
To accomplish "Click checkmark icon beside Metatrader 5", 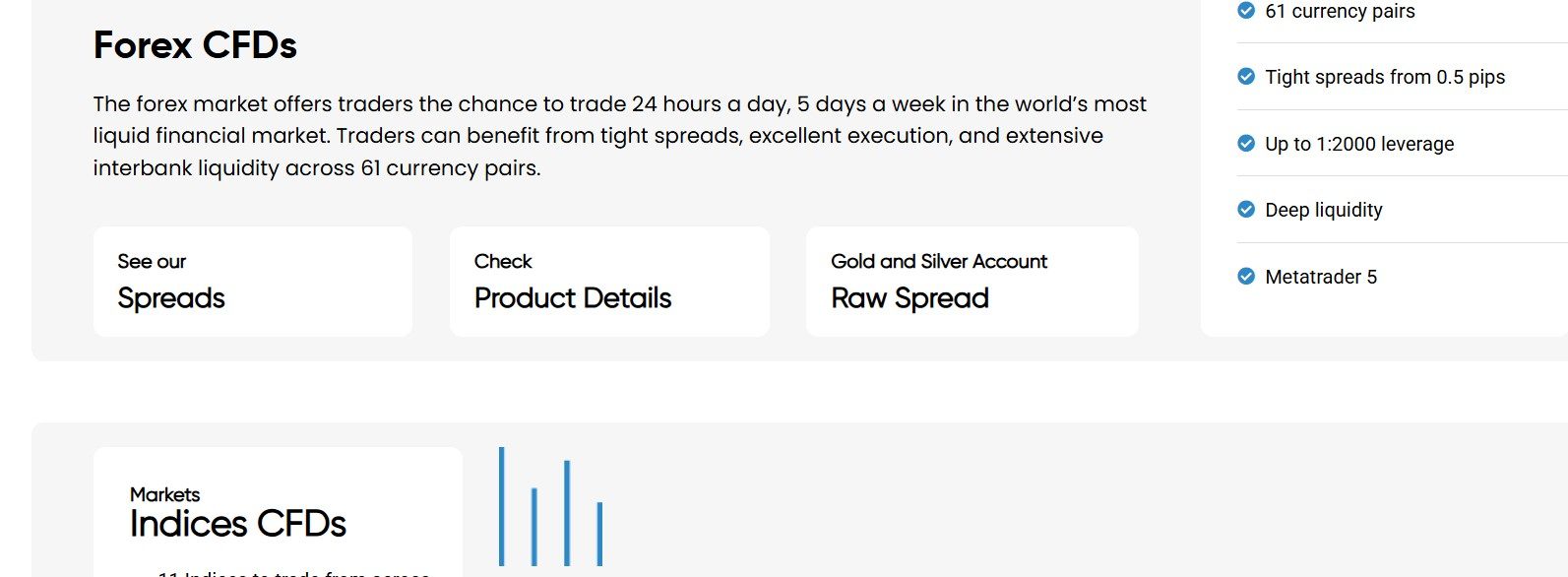I will click(x=1246, y=277).
